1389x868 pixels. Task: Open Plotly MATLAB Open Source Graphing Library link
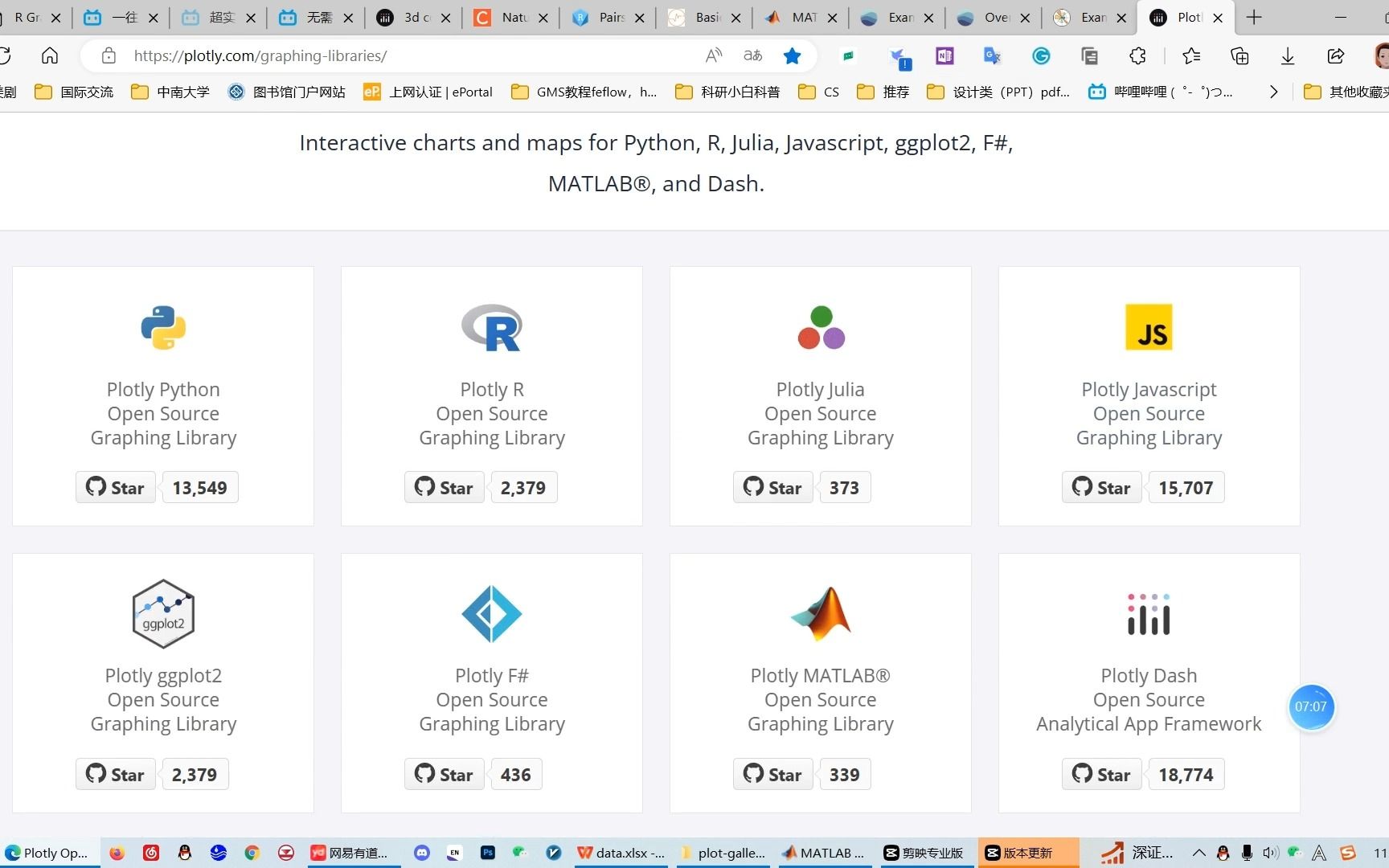[821, 699]
